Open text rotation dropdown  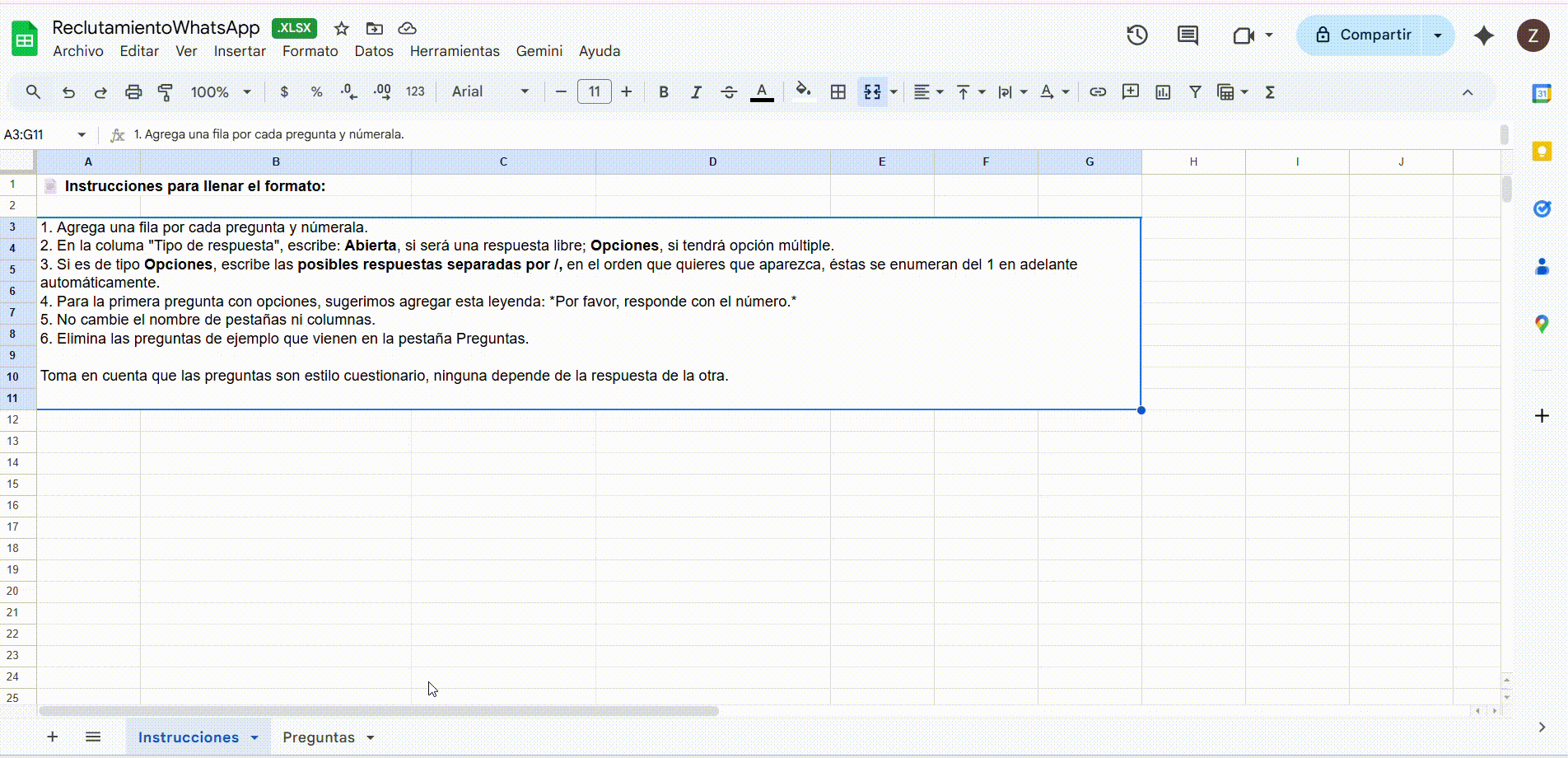pos(1054,92)
